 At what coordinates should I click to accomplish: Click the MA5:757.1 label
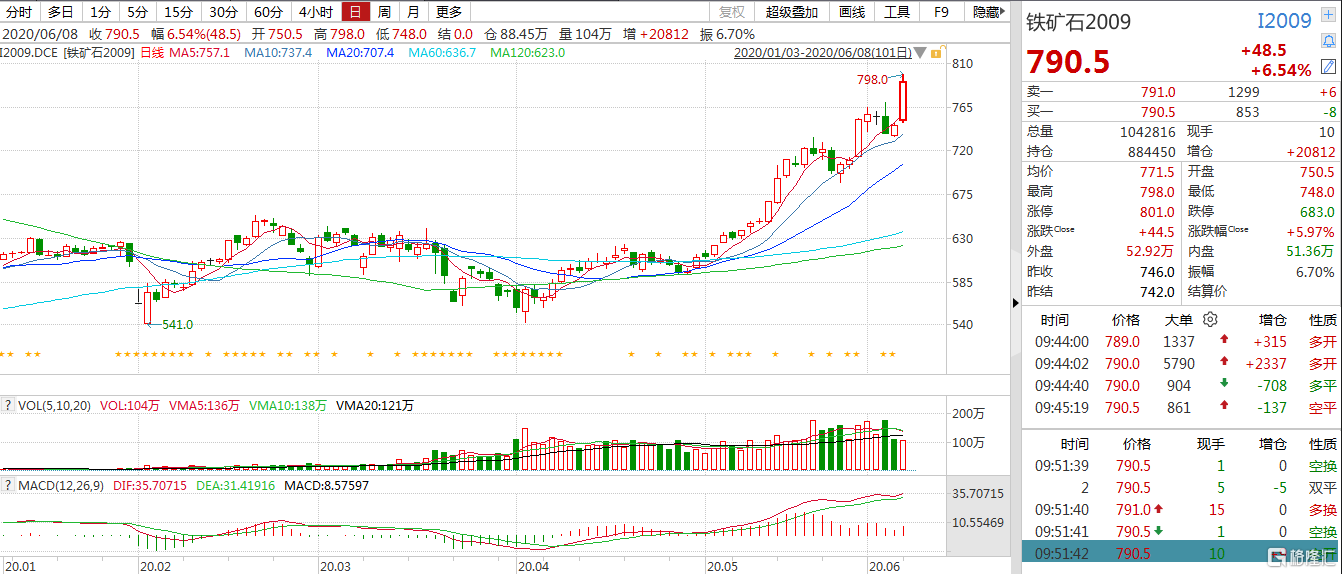(199, 53)
